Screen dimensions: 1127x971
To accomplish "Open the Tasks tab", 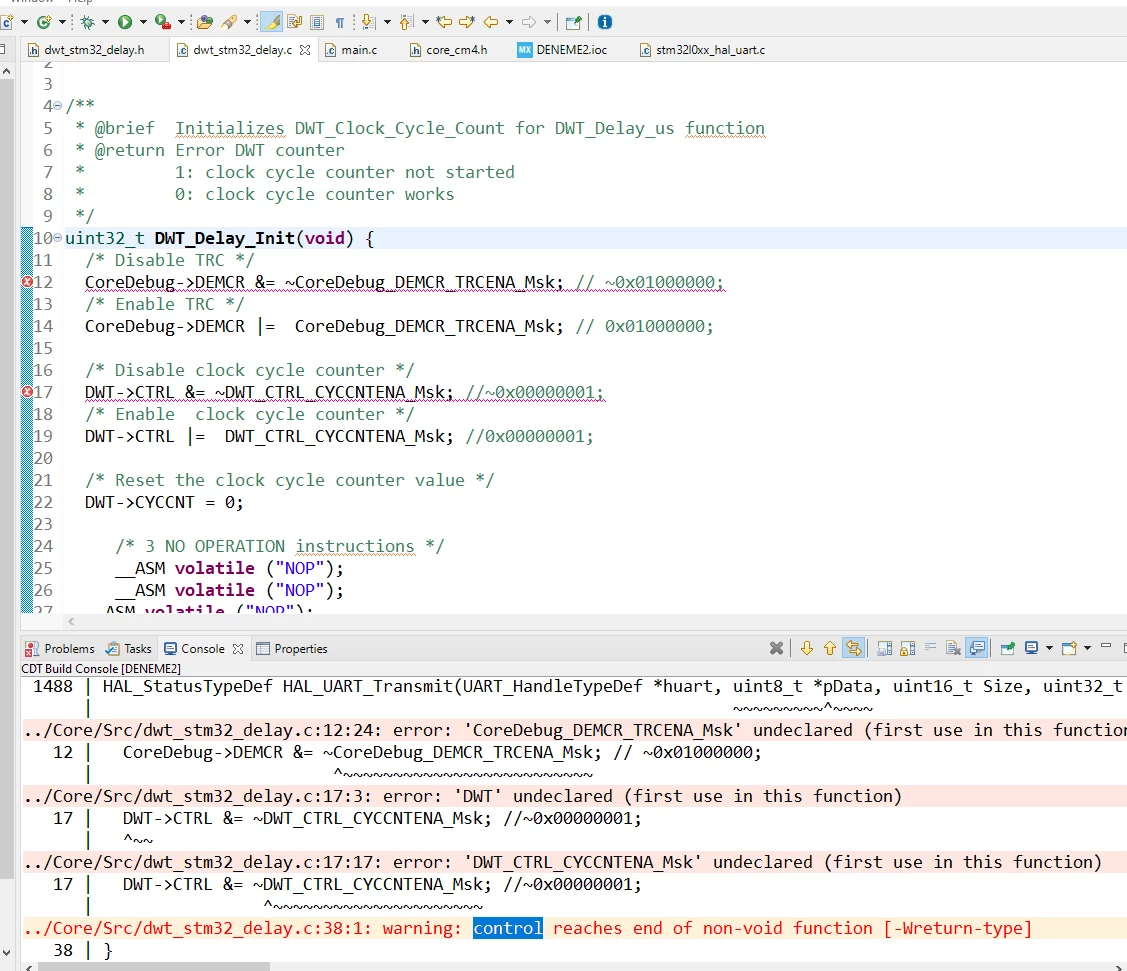I will tap(129, 648).
